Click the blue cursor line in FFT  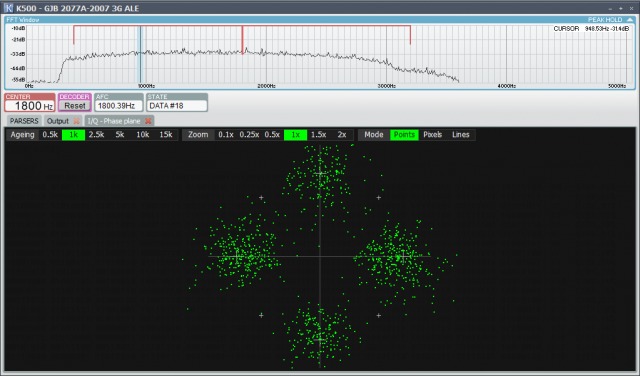tap(140, 54)
